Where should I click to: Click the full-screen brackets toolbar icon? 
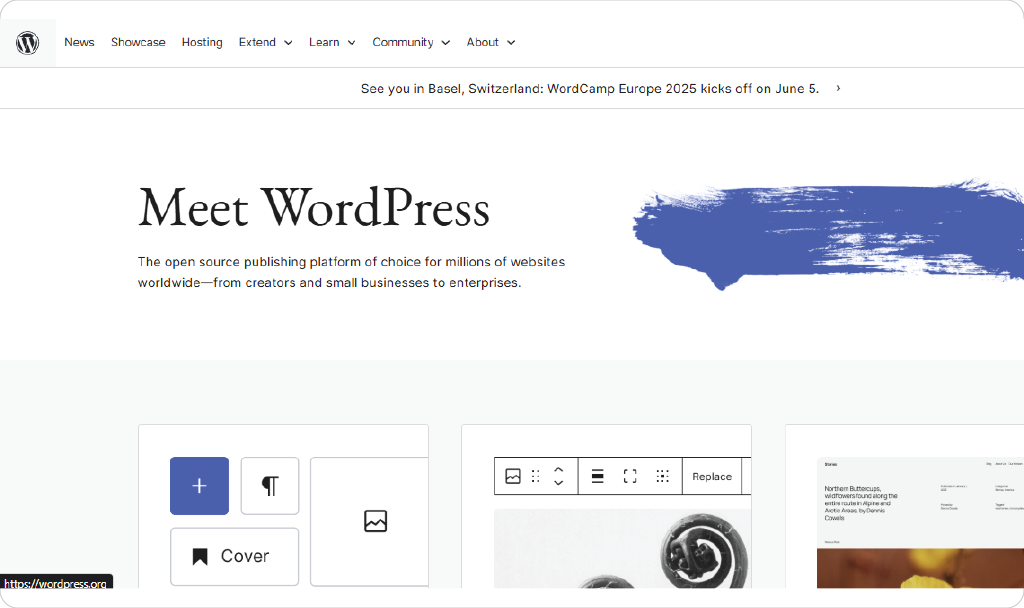point(630,476)
